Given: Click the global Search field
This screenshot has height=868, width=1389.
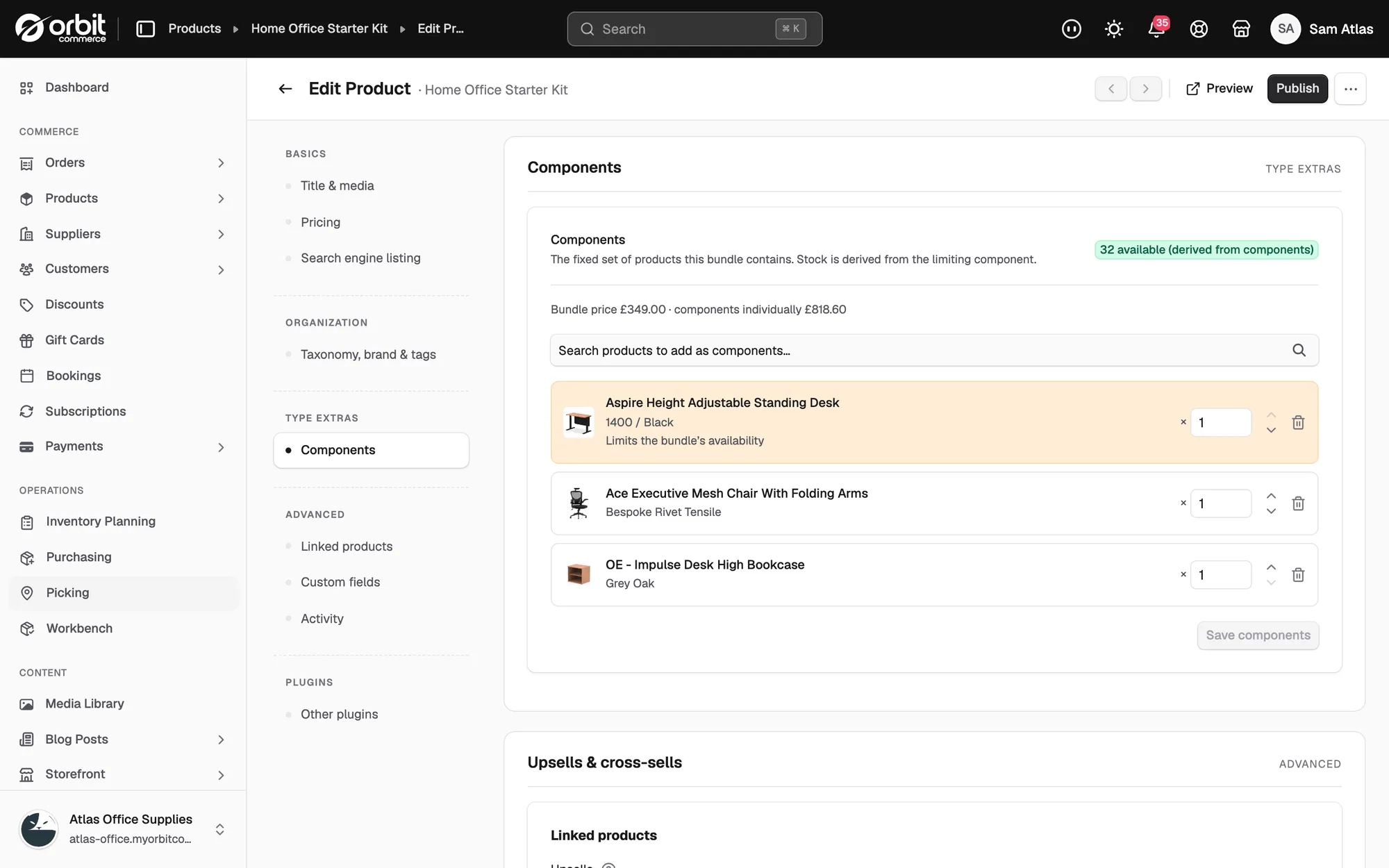Looking at the screenshot, I should pos(694,29).
